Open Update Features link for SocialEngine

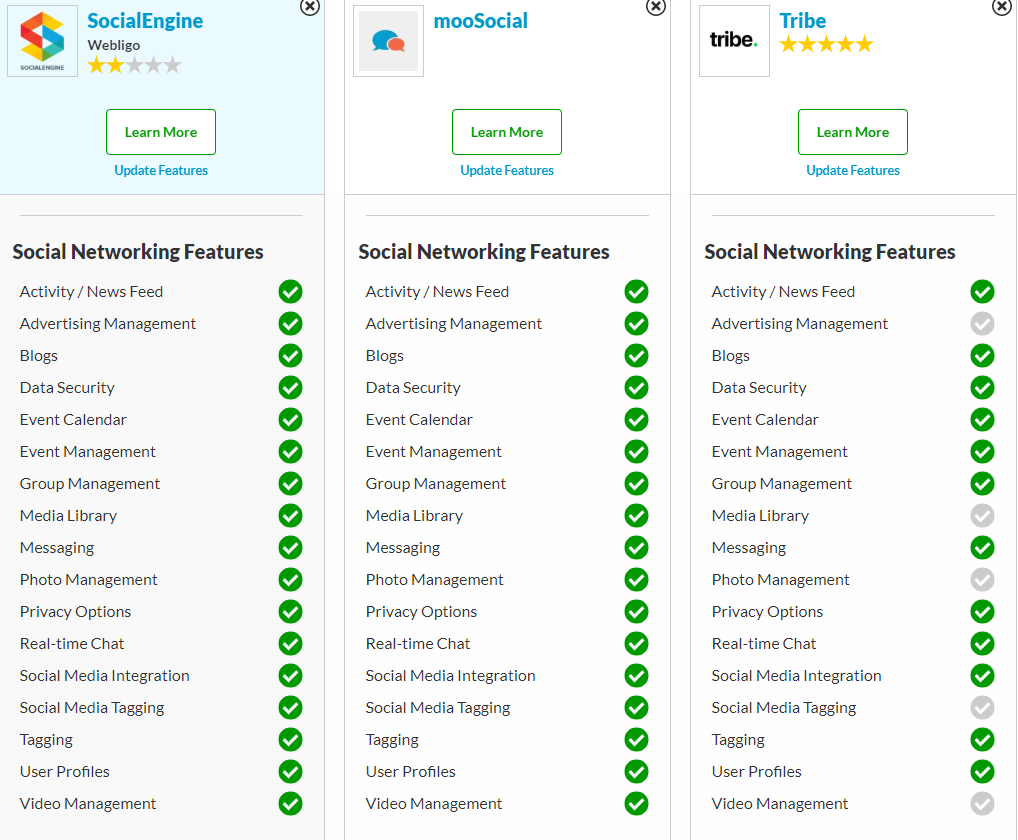[161, 170]
